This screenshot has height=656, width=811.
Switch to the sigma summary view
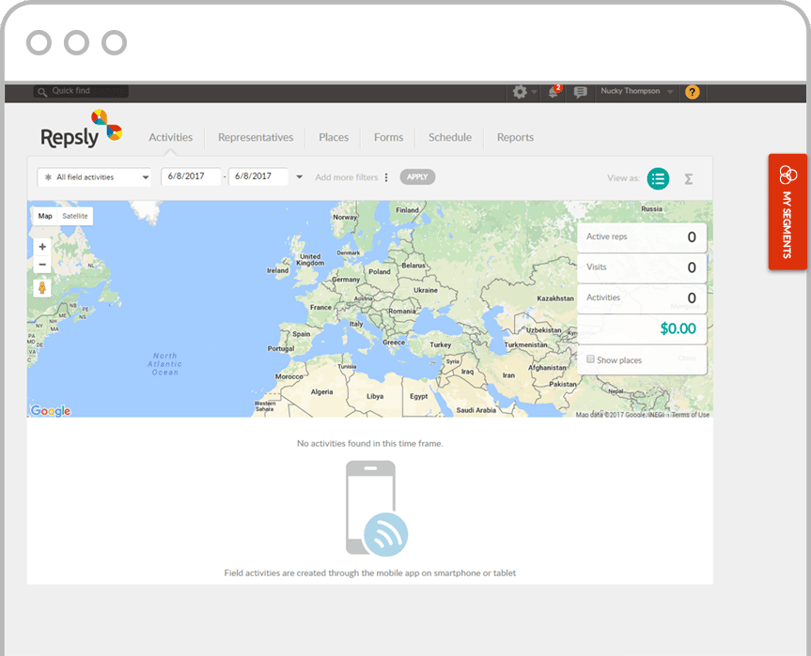(688, 179)
